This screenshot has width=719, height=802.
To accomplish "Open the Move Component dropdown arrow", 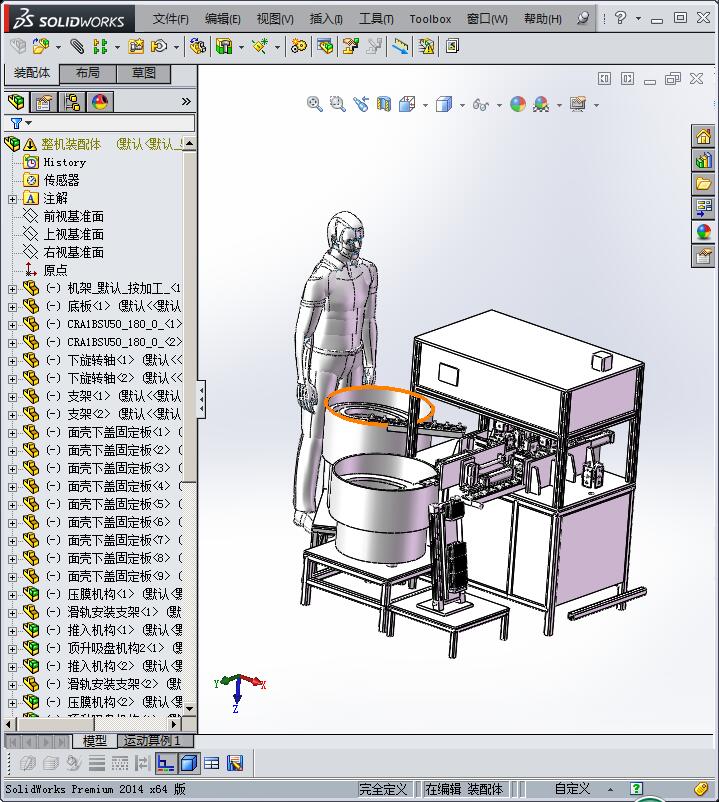I will tap(176, 48).
